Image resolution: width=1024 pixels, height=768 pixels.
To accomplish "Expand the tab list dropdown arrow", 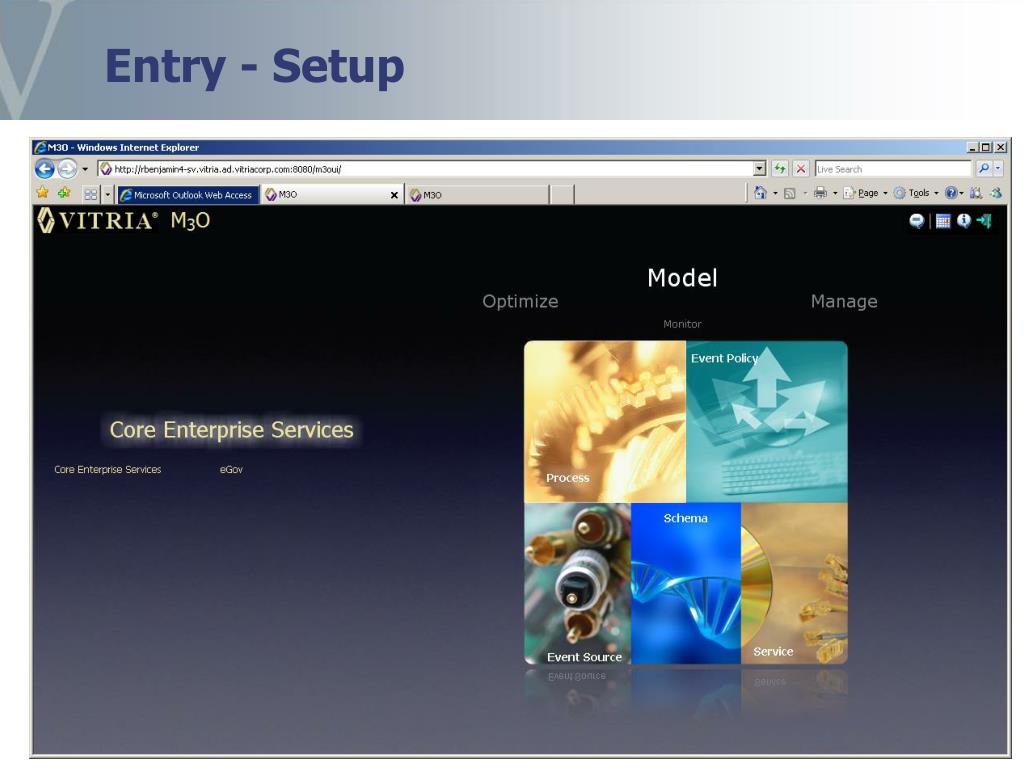I will [x=108, y=195].
